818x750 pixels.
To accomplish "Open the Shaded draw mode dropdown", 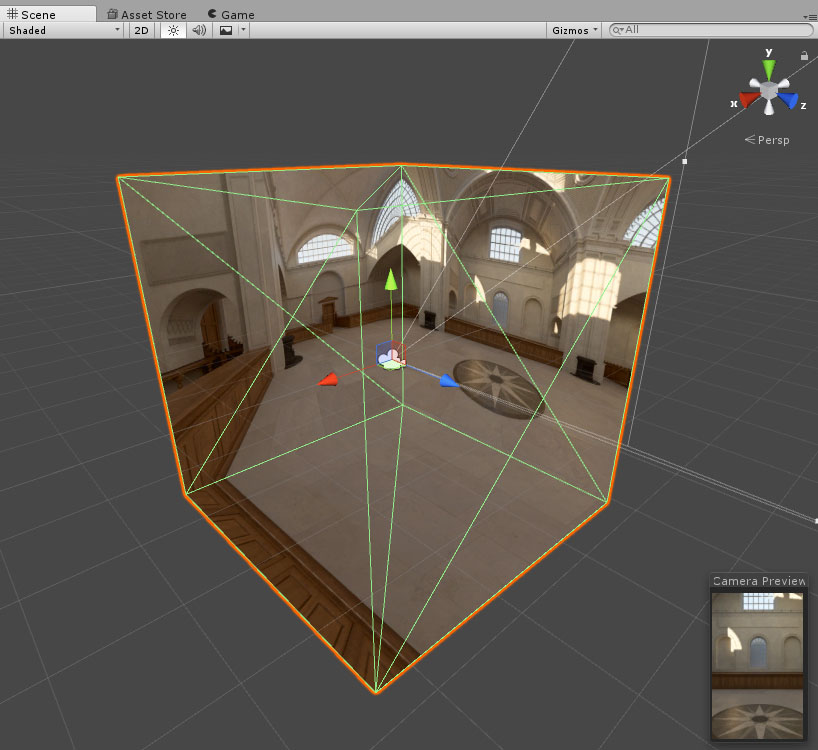I will (63, 30).
